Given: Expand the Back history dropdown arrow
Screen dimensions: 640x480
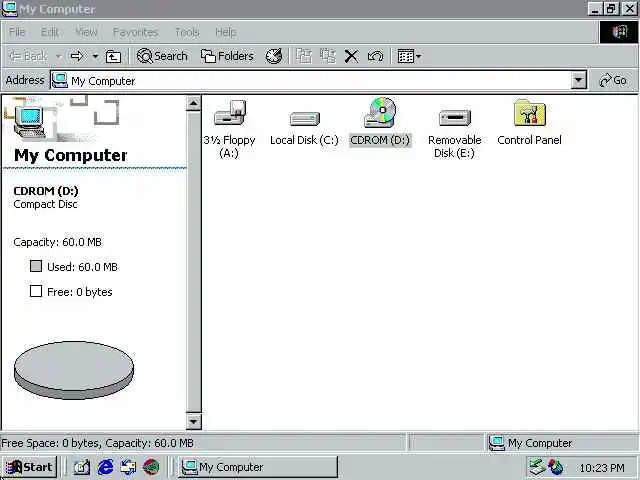Looking at the screenshot, I should coord(59,56).
